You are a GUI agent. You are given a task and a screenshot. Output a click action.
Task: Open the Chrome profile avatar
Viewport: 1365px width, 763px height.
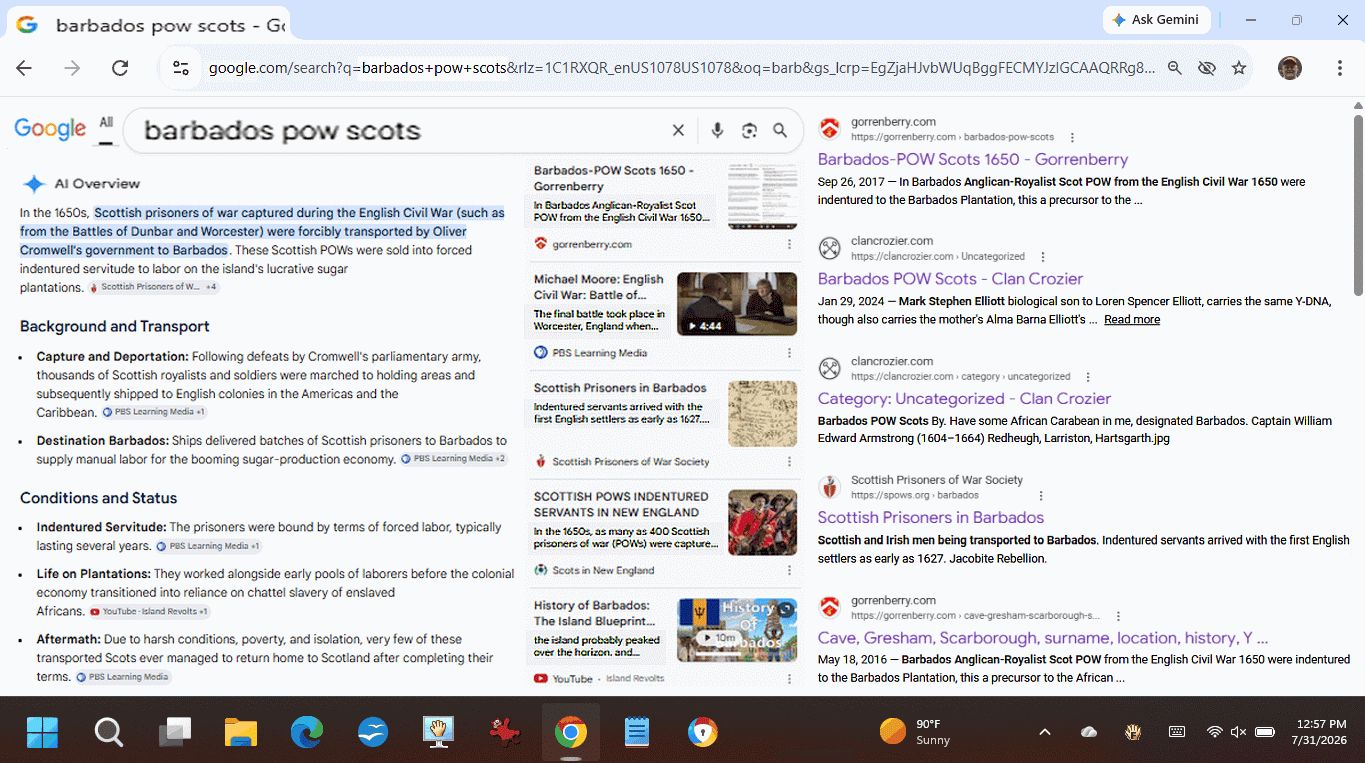1290,68
